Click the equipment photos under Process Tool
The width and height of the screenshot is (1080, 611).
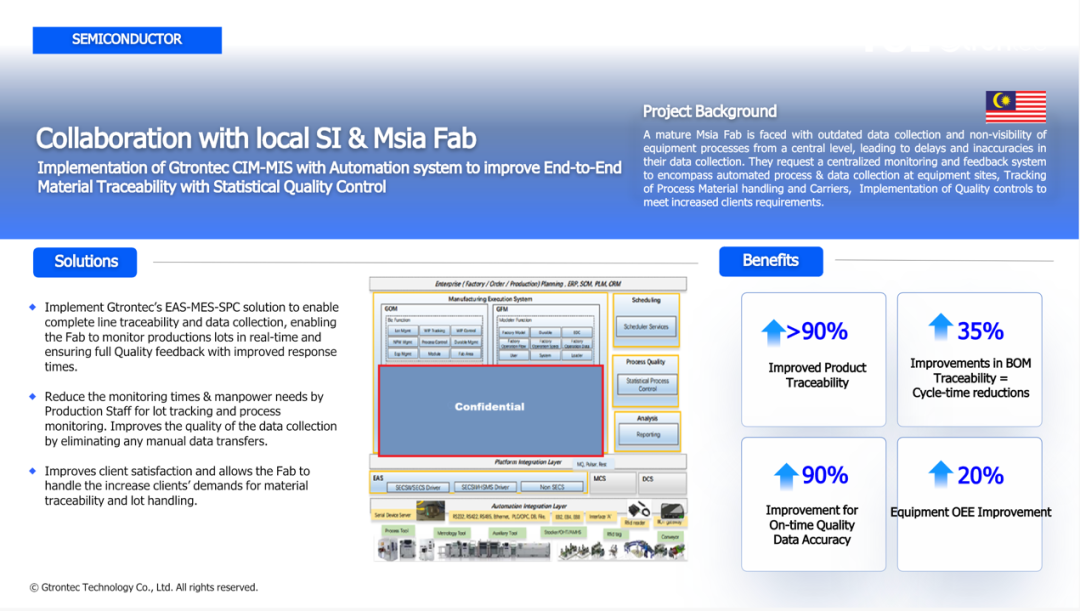pyautogui.click(x=396, y=549)
